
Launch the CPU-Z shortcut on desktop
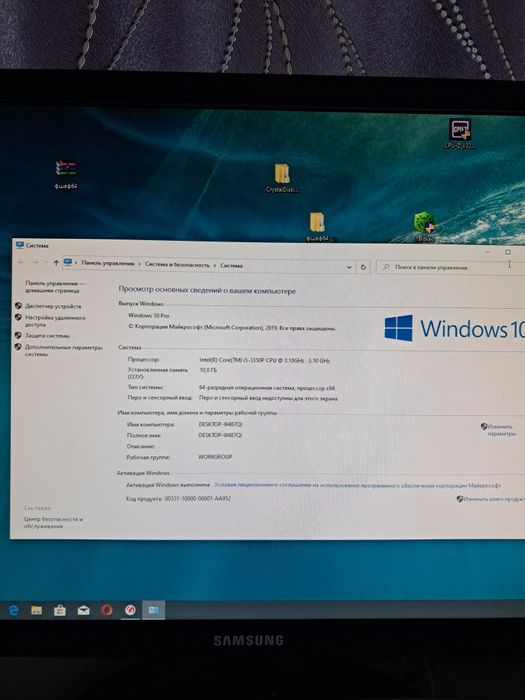460,134
